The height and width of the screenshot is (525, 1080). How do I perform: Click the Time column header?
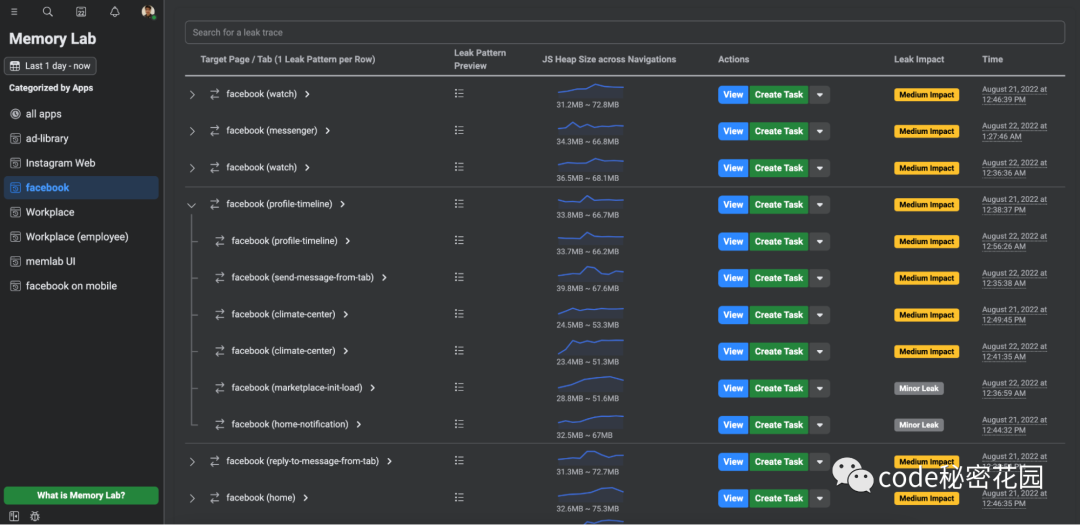pos(993,59)
